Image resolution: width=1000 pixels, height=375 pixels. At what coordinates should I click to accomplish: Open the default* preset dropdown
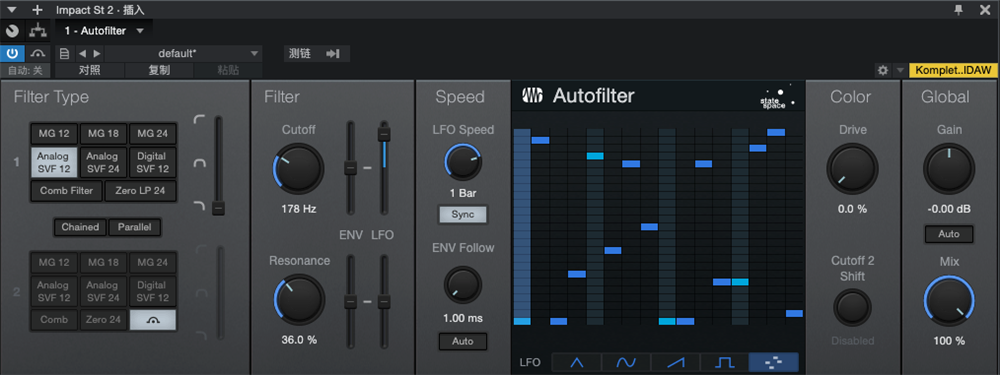click(184, 54)
